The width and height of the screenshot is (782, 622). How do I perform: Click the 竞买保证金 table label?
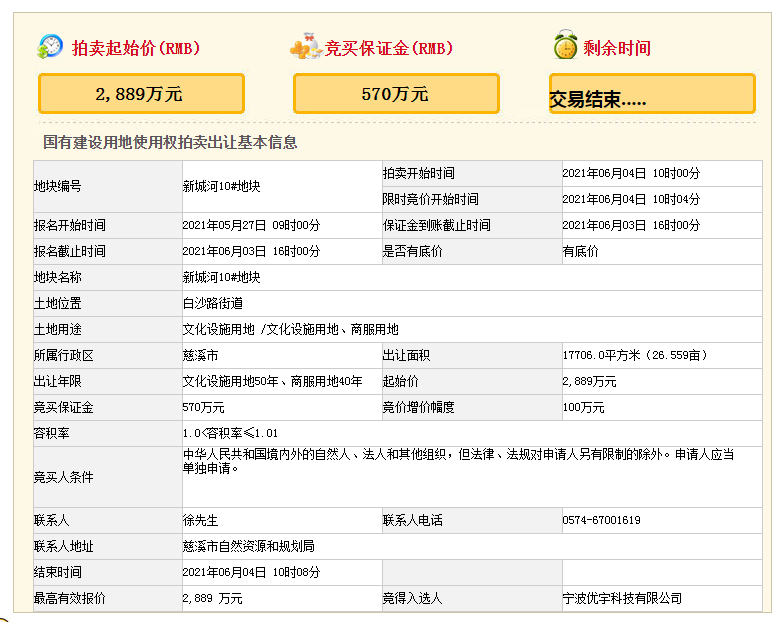[64, 407]
